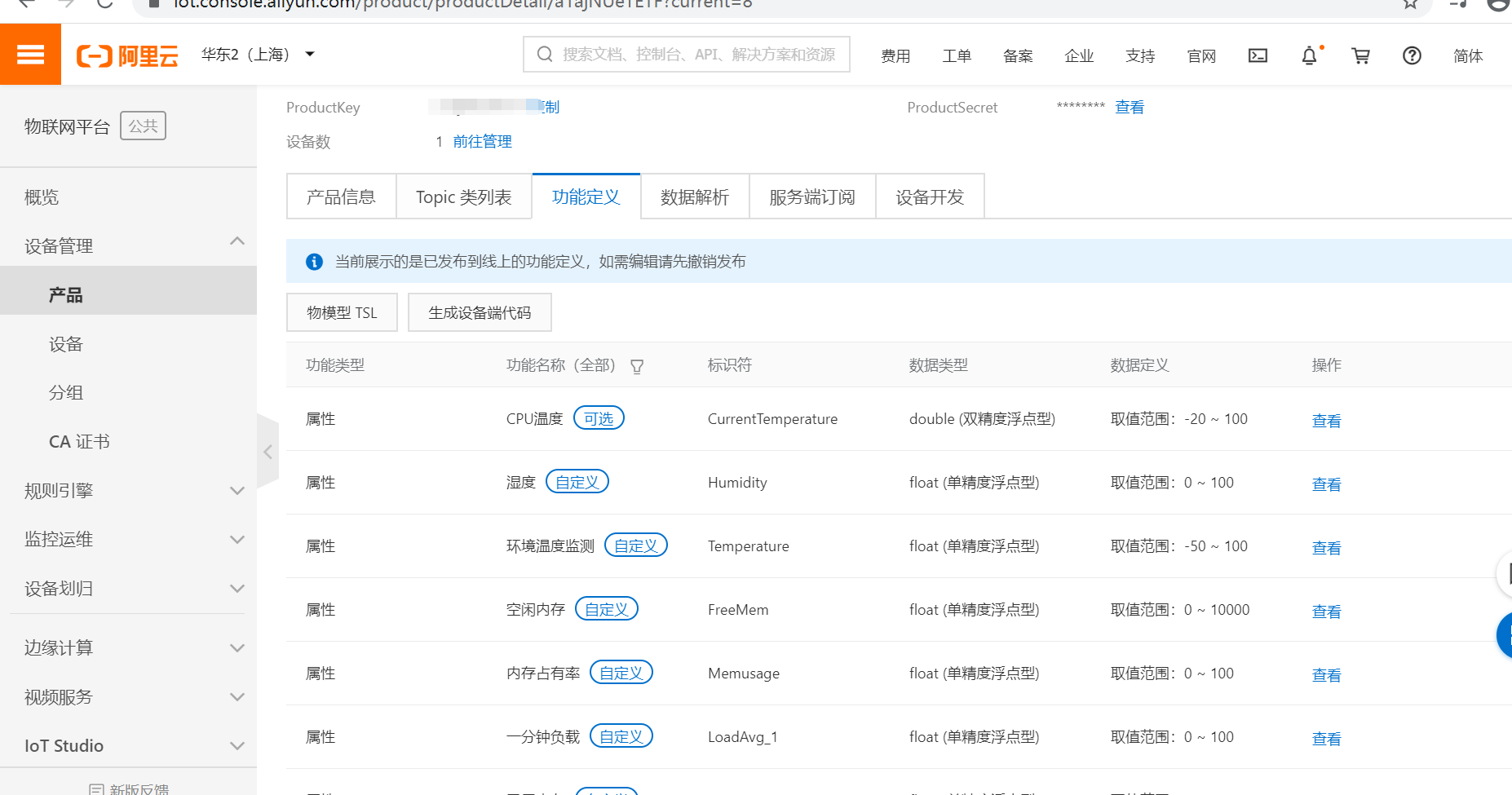Open the filter funnel beside 功能名称

(x=637, y=367)
